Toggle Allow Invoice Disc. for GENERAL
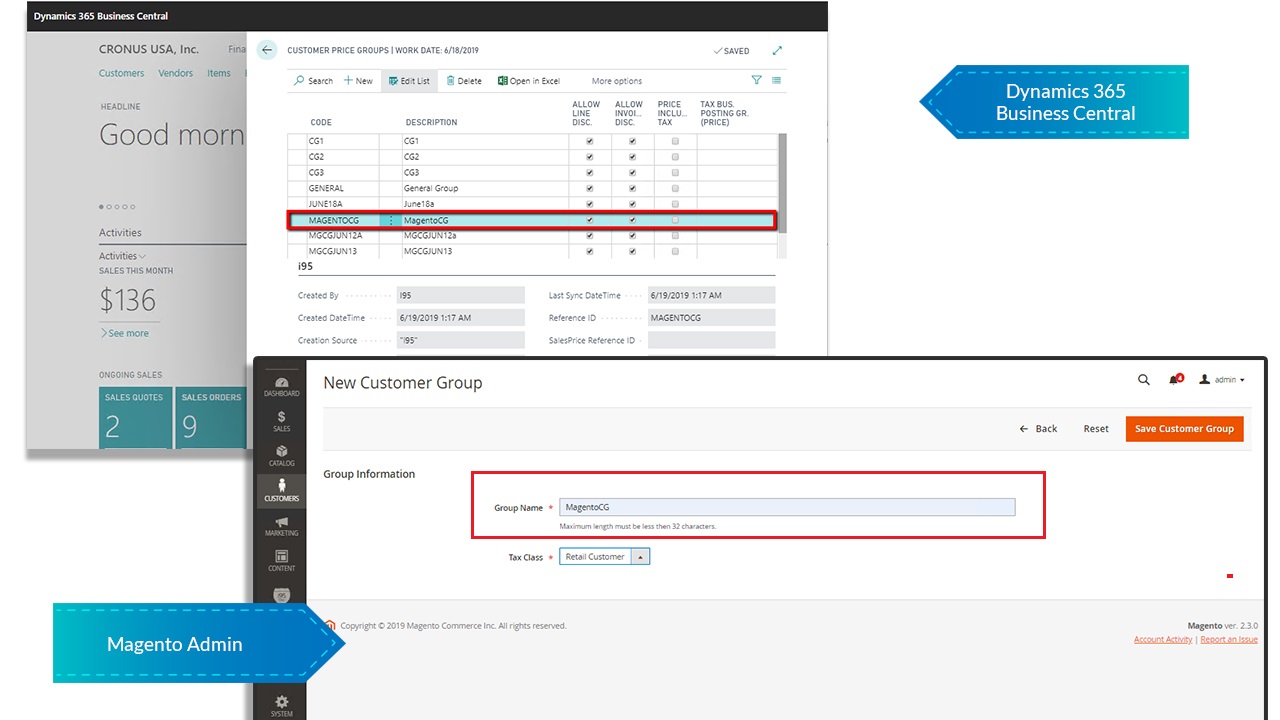The height and width of the screenshot is (720, 1280). [632, 188]
